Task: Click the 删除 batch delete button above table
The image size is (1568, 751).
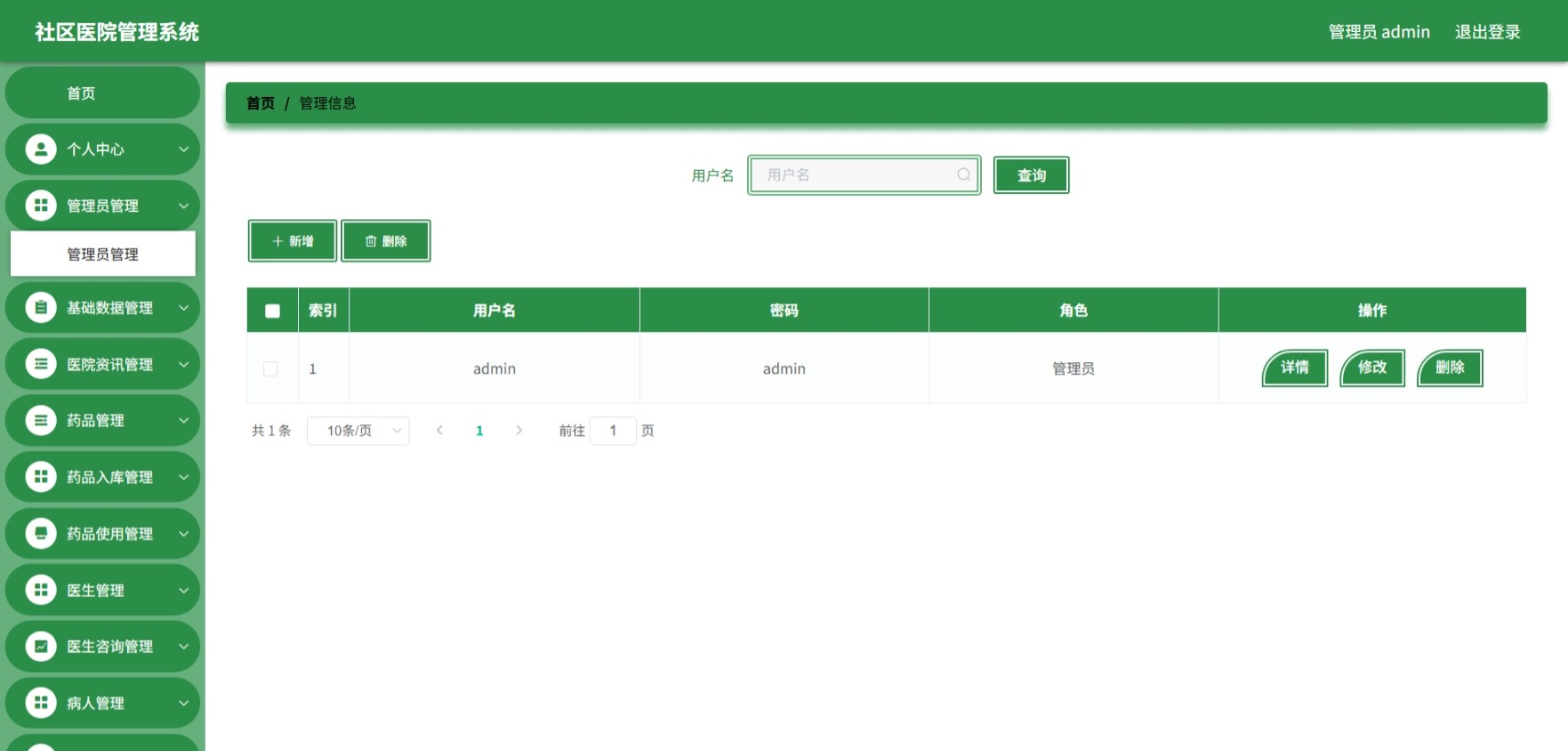Action: tap(386, 241)
